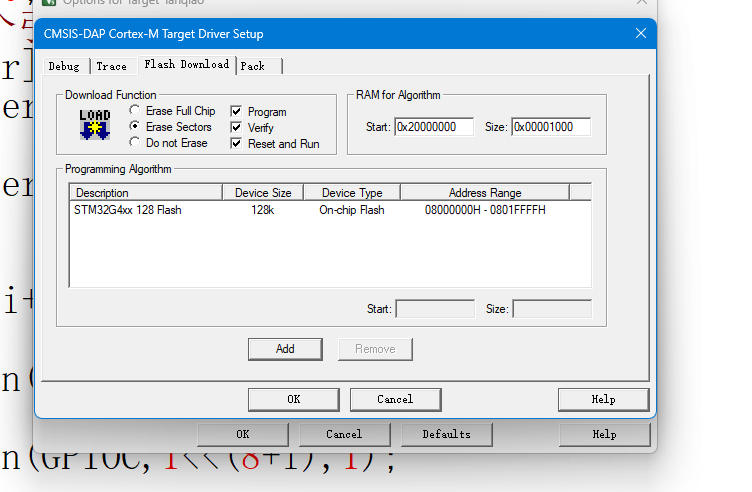Click Cancel in the Options for Target window
Screen dimensions: 752x492
344,434
